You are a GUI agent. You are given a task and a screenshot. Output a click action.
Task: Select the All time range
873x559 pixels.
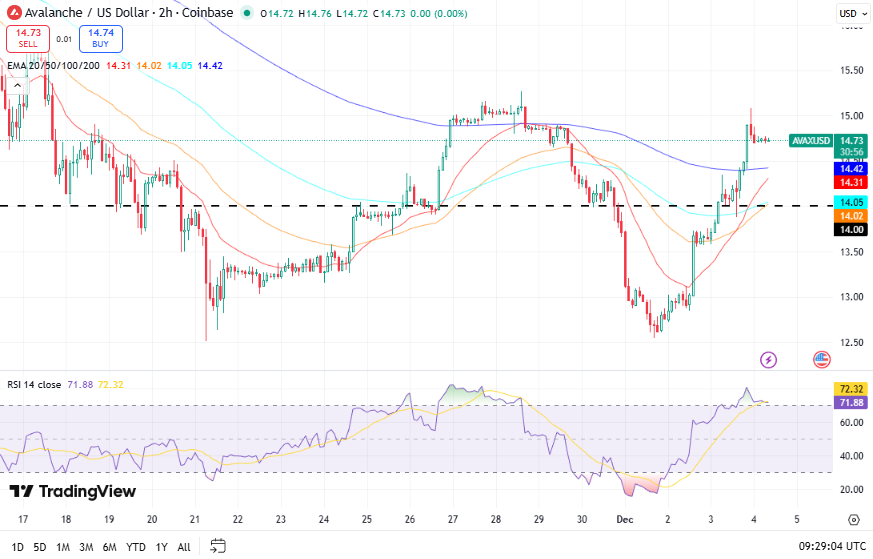click(184, 547)
